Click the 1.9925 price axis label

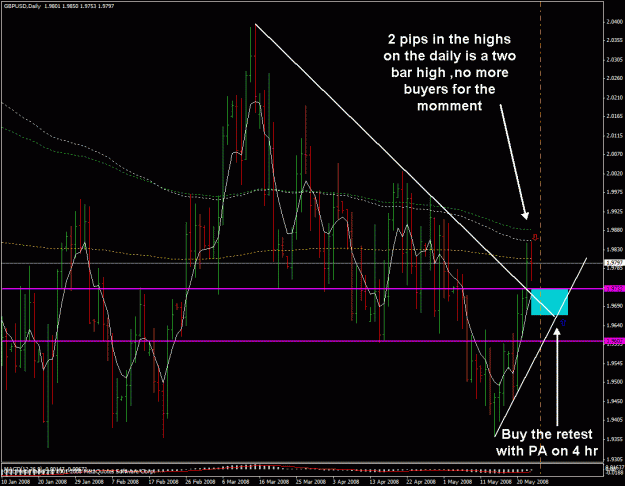(x=614, y=211)
